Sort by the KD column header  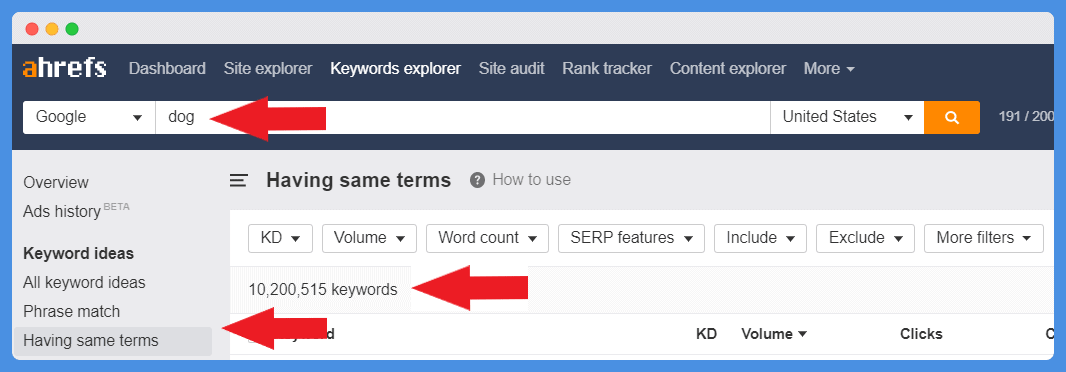point(706,334)
